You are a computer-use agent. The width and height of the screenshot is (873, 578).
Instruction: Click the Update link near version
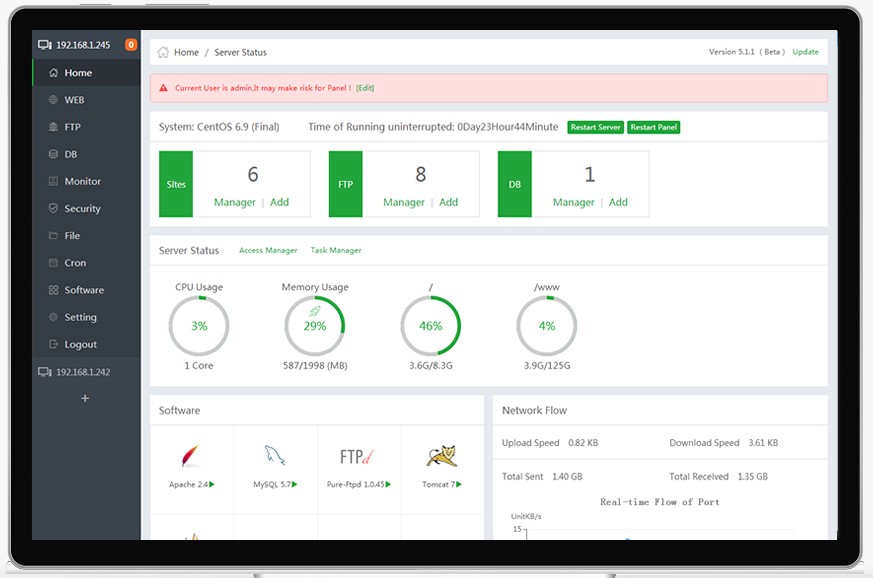805,52
